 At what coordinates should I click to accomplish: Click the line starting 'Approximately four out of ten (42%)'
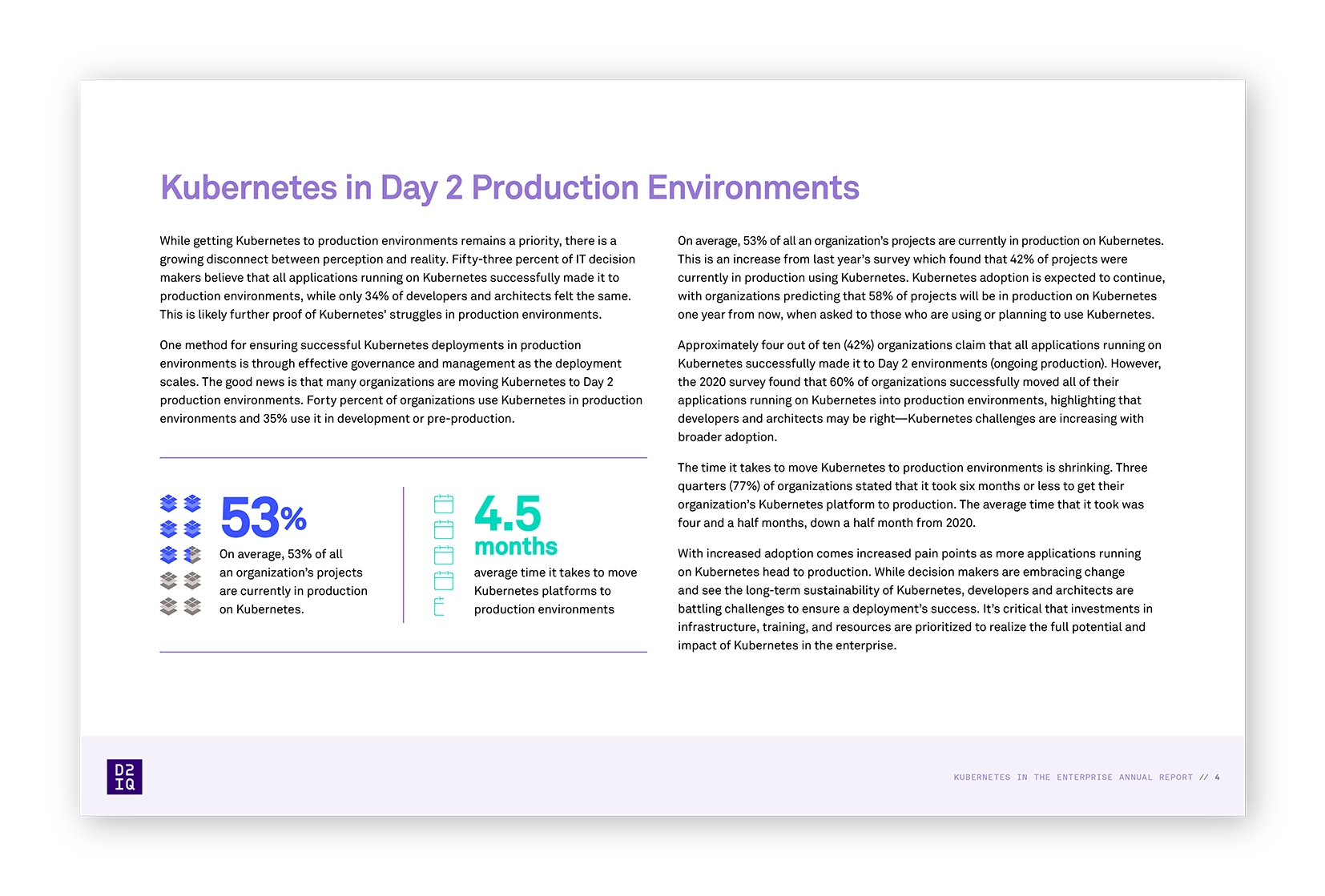pyautogui.click(x=920, y=345)
